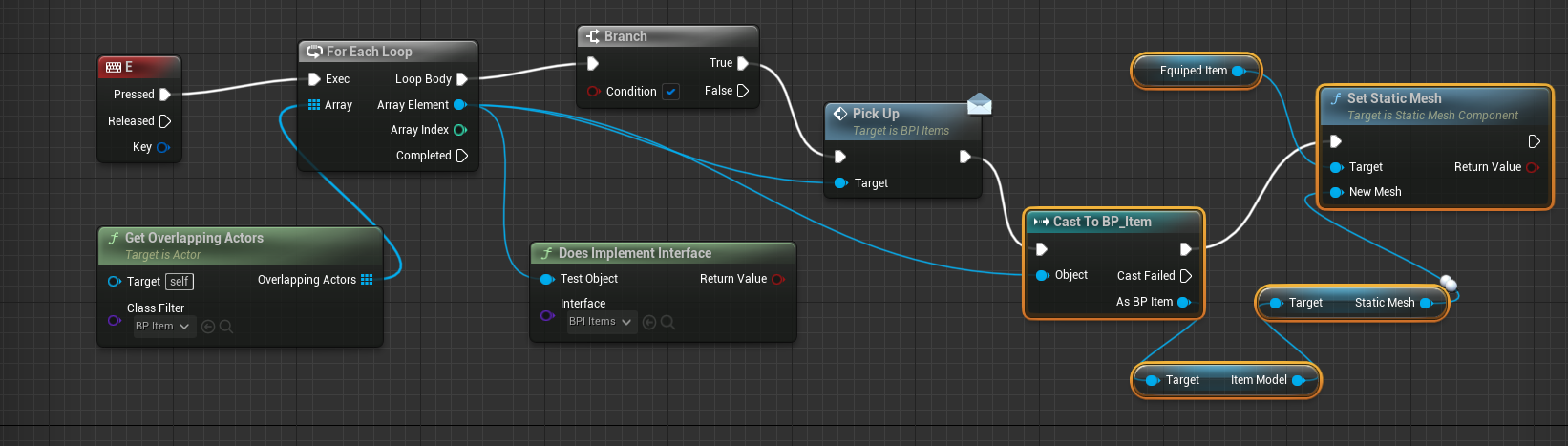Click the Cast Failed execution pin

click(1186, 276)
